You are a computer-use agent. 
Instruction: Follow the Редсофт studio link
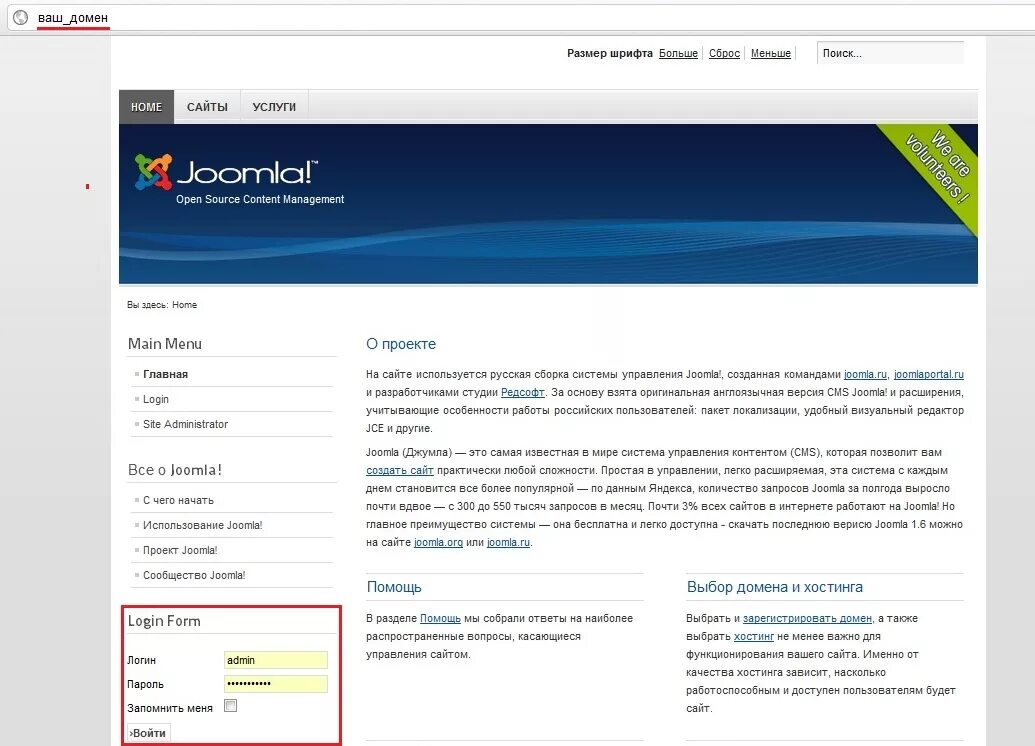point(523,392)
